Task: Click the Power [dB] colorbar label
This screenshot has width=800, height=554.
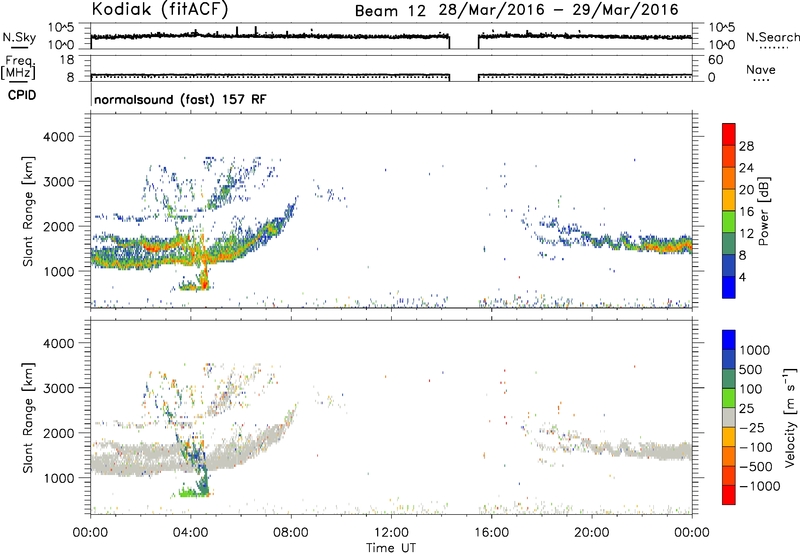Action: coord(764,211)
